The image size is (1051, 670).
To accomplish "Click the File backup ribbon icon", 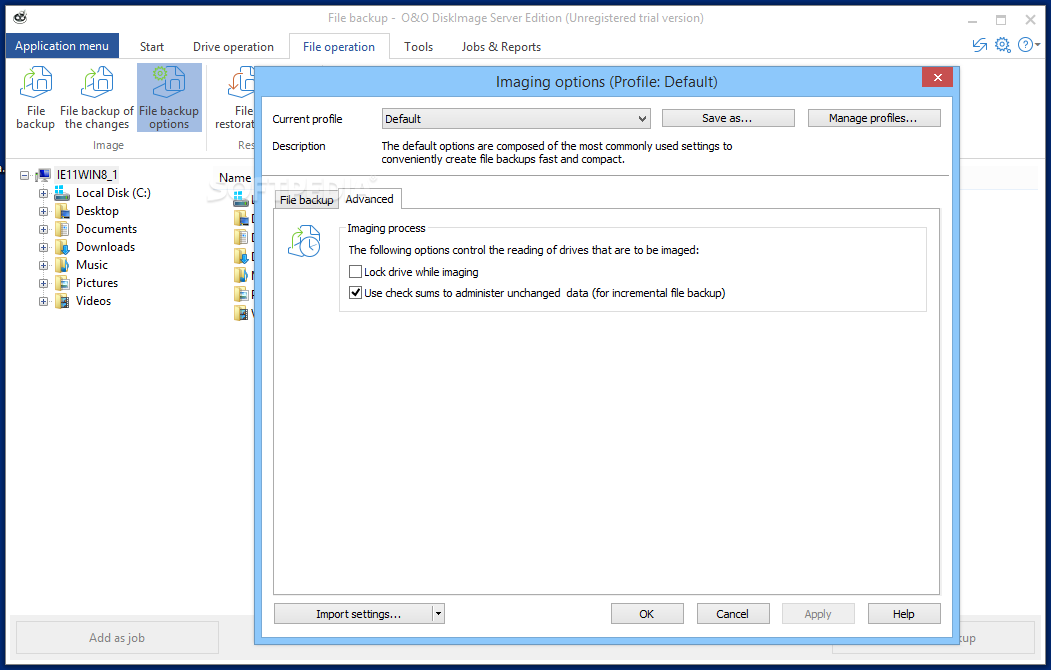I will [x=36, y=82].
